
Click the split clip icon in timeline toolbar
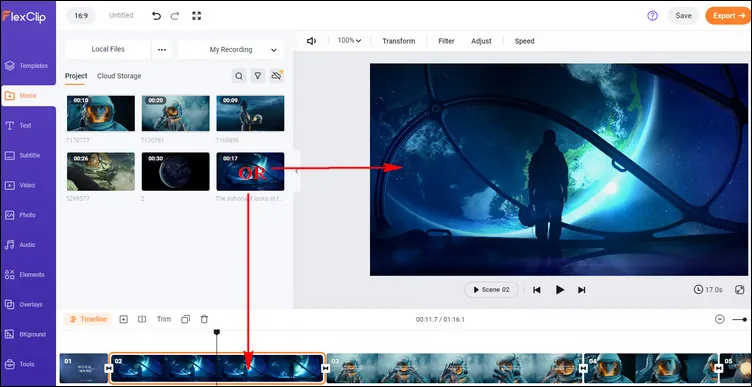click(x=142, y=319)
